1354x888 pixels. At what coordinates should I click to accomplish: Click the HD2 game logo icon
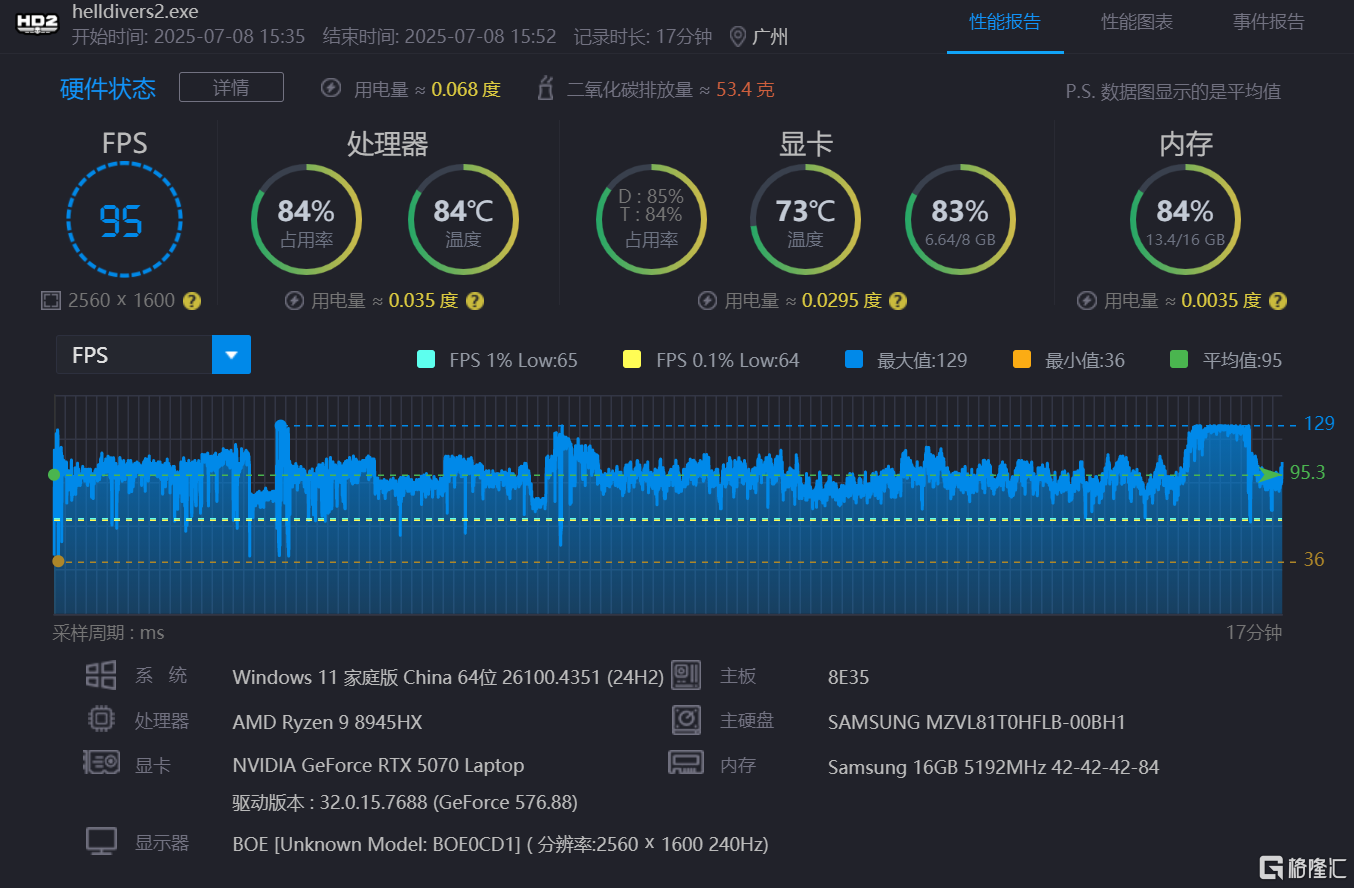point(37,24)
